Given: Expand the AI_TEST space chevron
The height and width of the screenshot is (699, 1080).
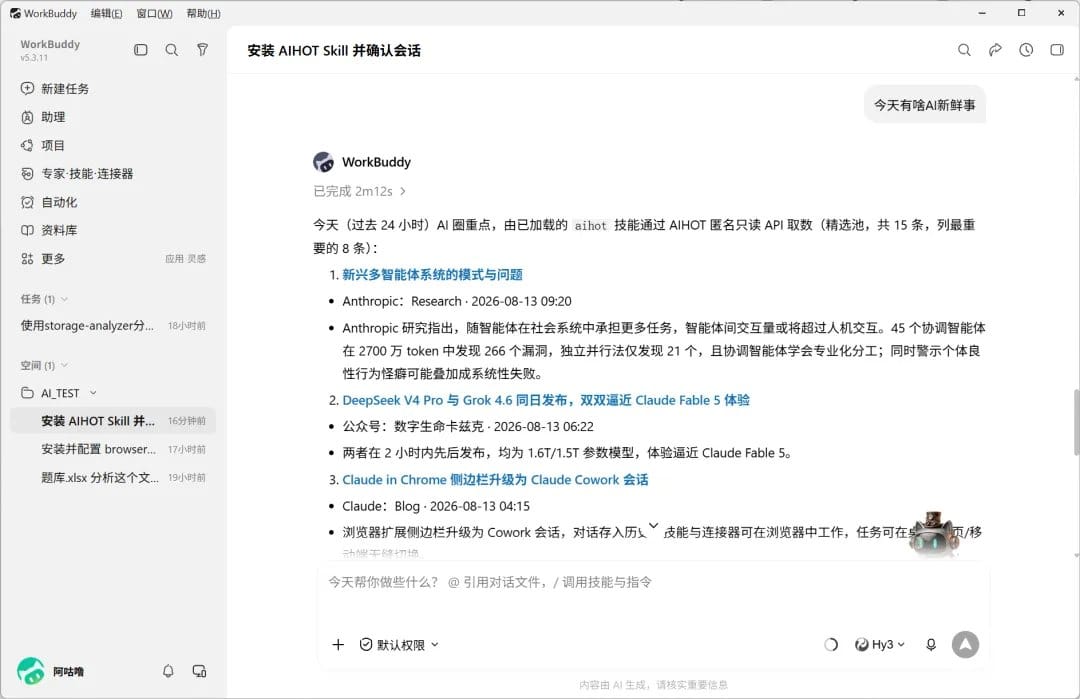Looking at the screenshot, I should 93,393.
